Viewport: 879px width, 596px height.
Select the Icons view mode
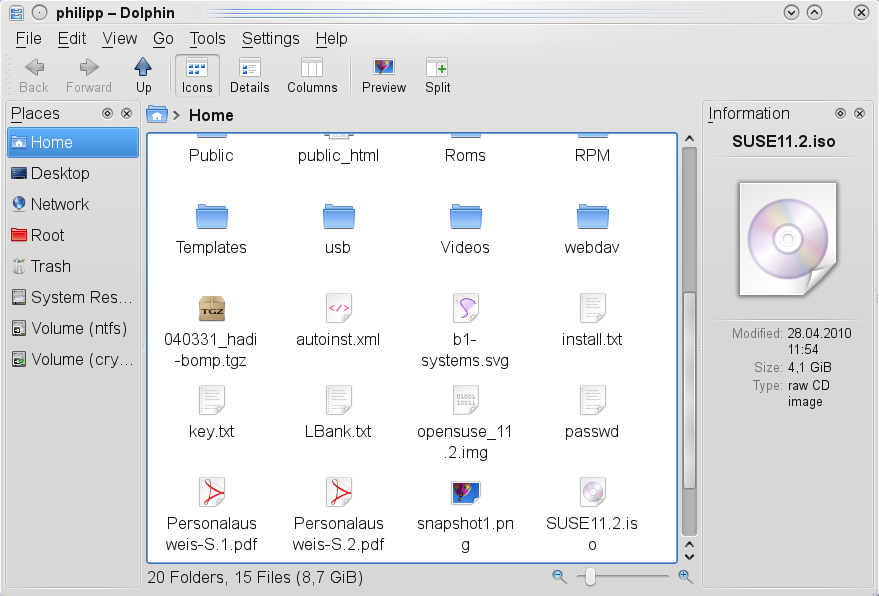(196, 75)
